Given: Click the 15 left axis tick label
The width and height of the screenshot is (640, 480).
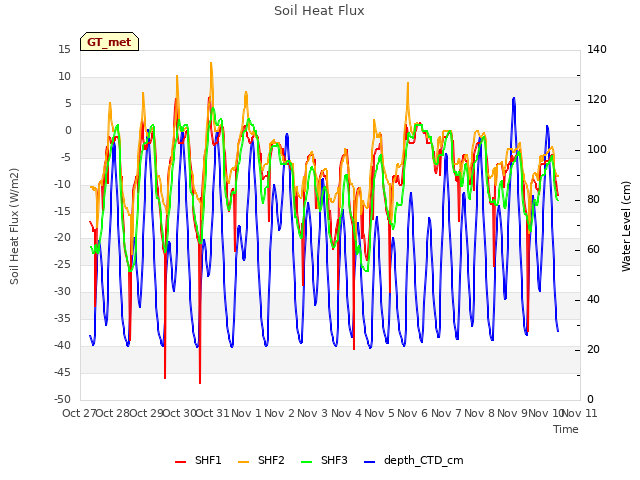Looking at the screenshot, I should pos(64,50).
